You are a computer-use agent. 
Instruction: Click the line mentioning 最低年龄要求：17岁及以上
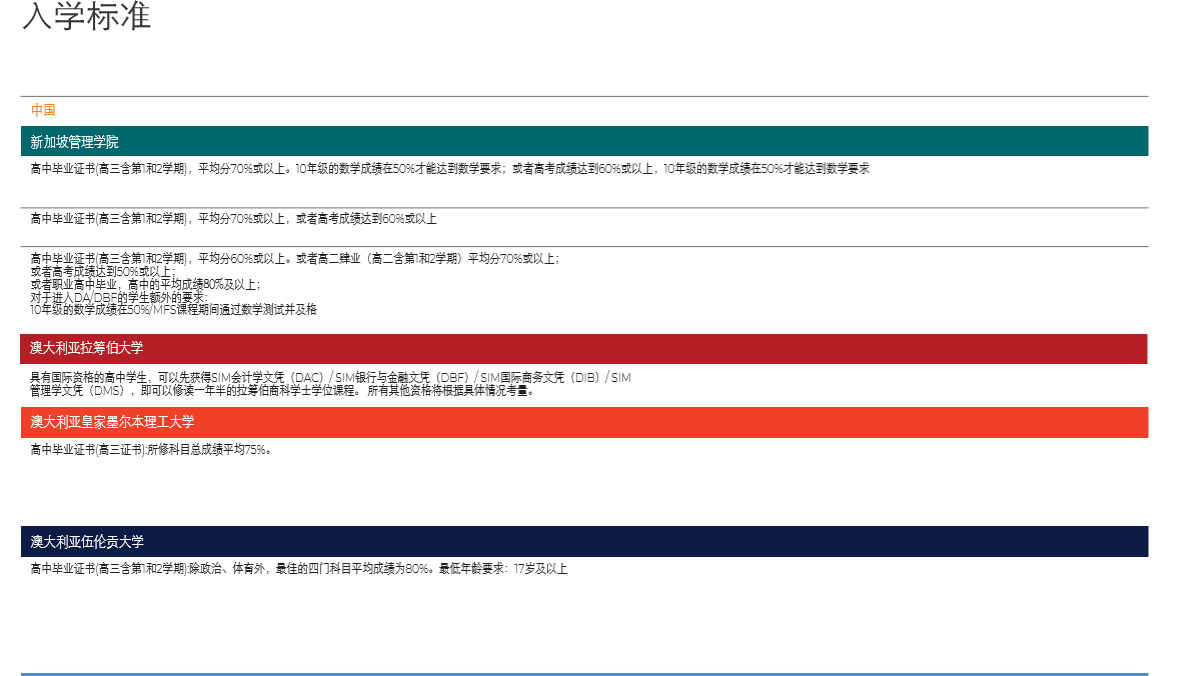(299, 569)
